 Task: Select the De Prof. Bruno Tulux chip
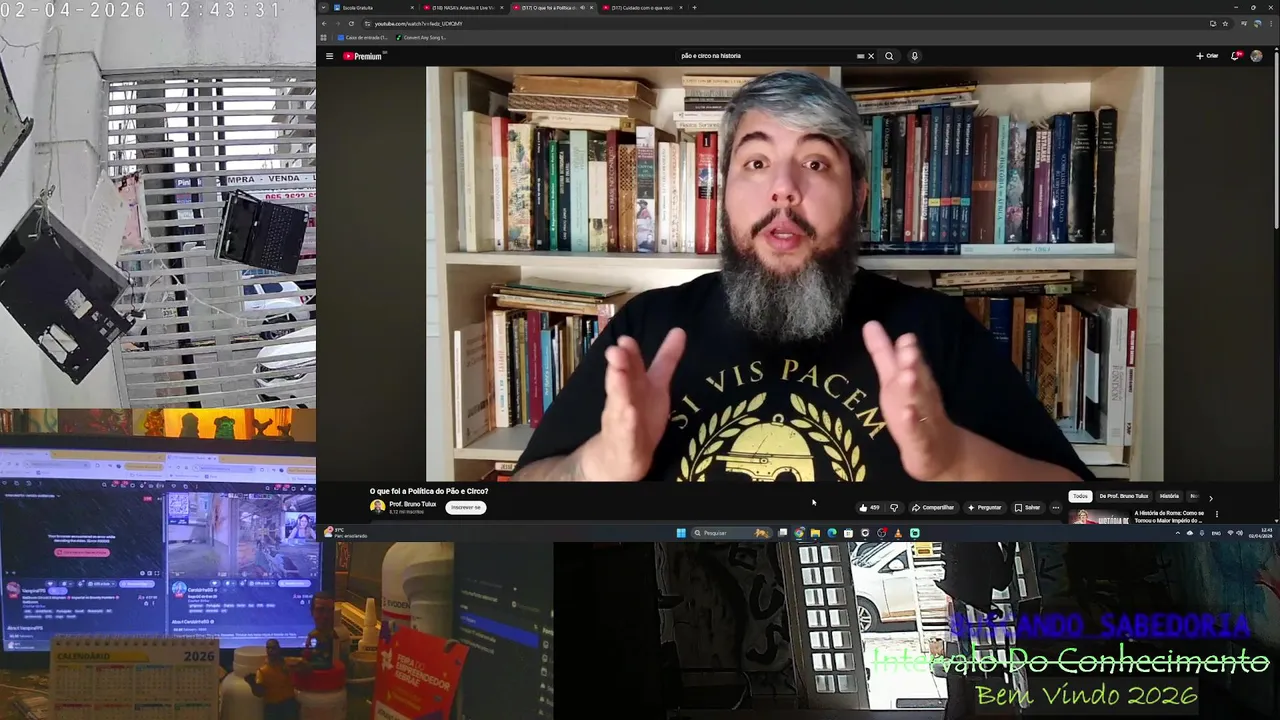pyautogui.click(x=1124, y=496)
